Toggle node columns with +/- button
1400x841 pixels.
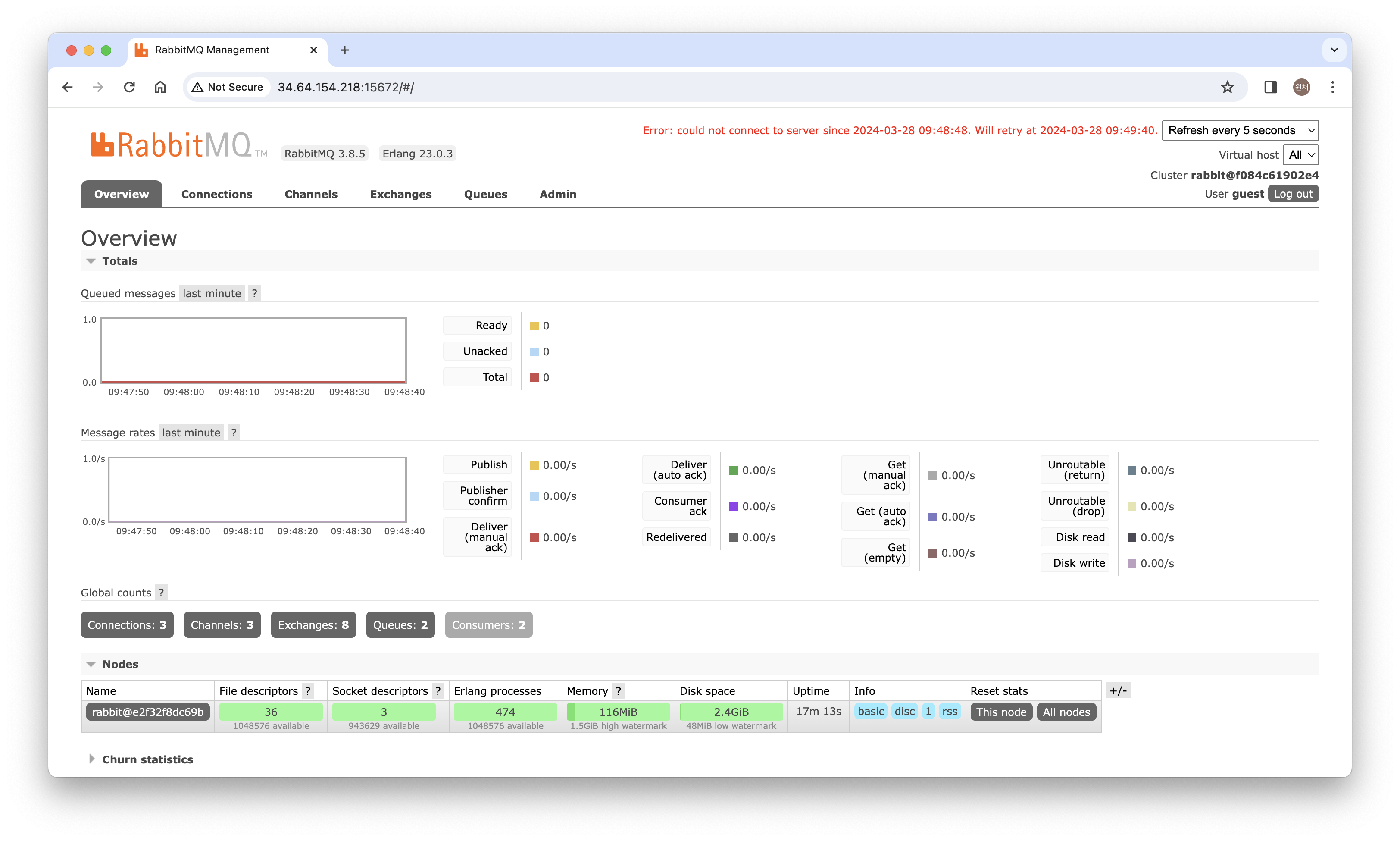[x=1117, y=691]
